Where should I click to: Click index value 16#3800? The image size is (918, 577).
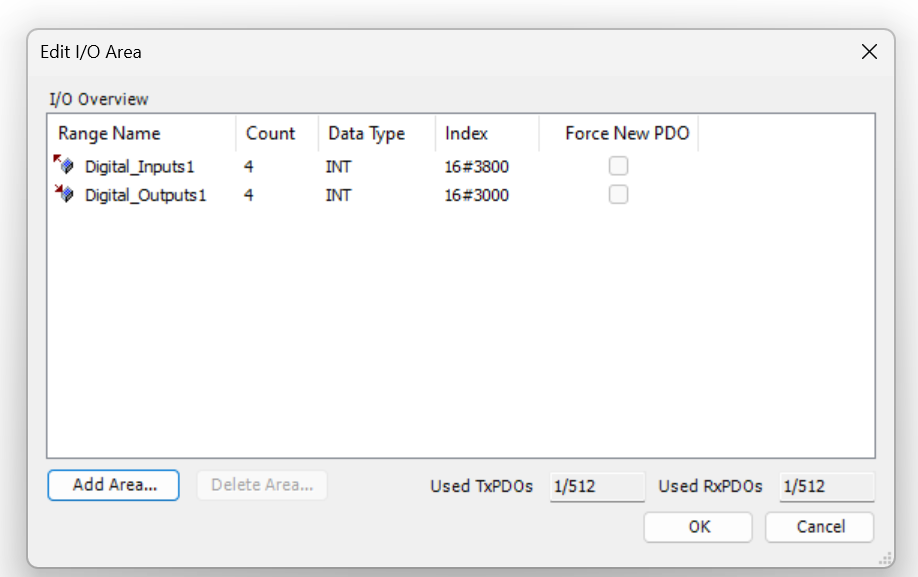477,167
